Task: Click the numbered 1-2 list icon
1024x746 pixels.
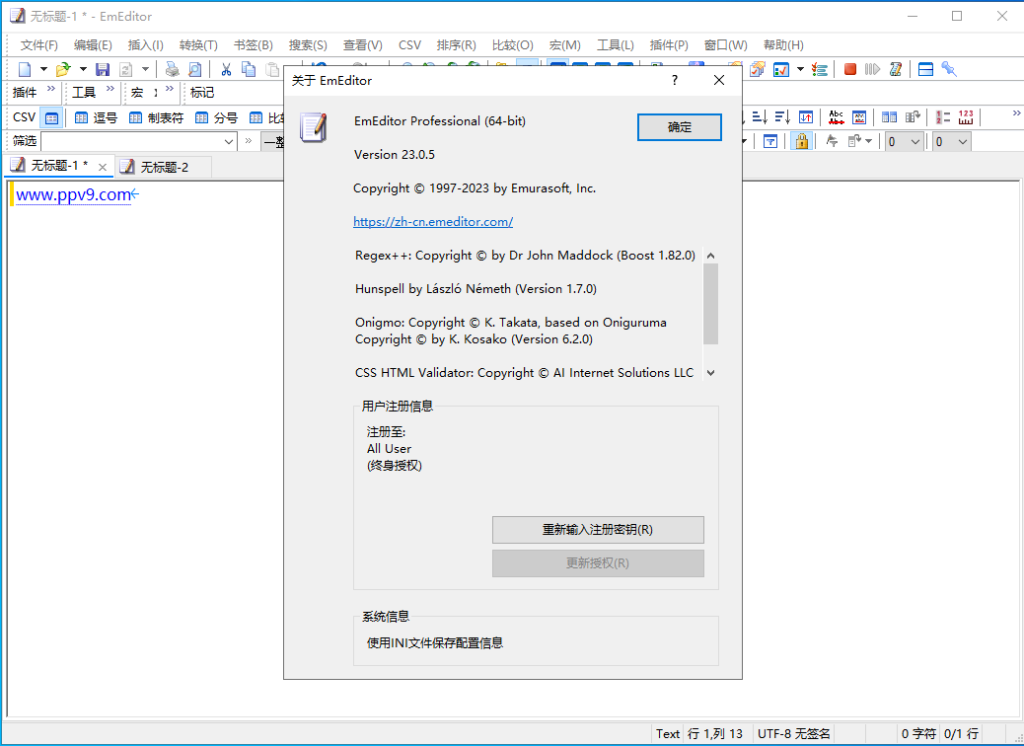Action: pyautogui.click(x=943, y=118)
